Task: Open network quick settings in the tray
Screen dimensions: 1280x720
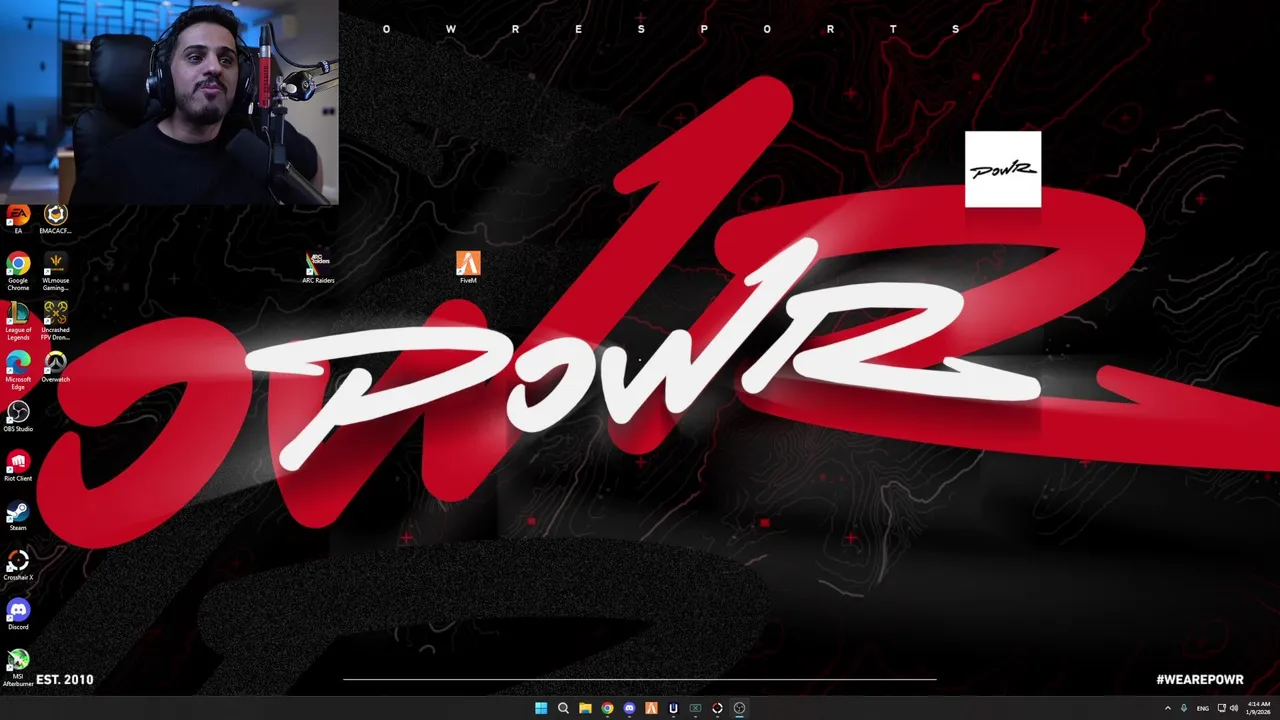Action: [x=1222, y=708]
